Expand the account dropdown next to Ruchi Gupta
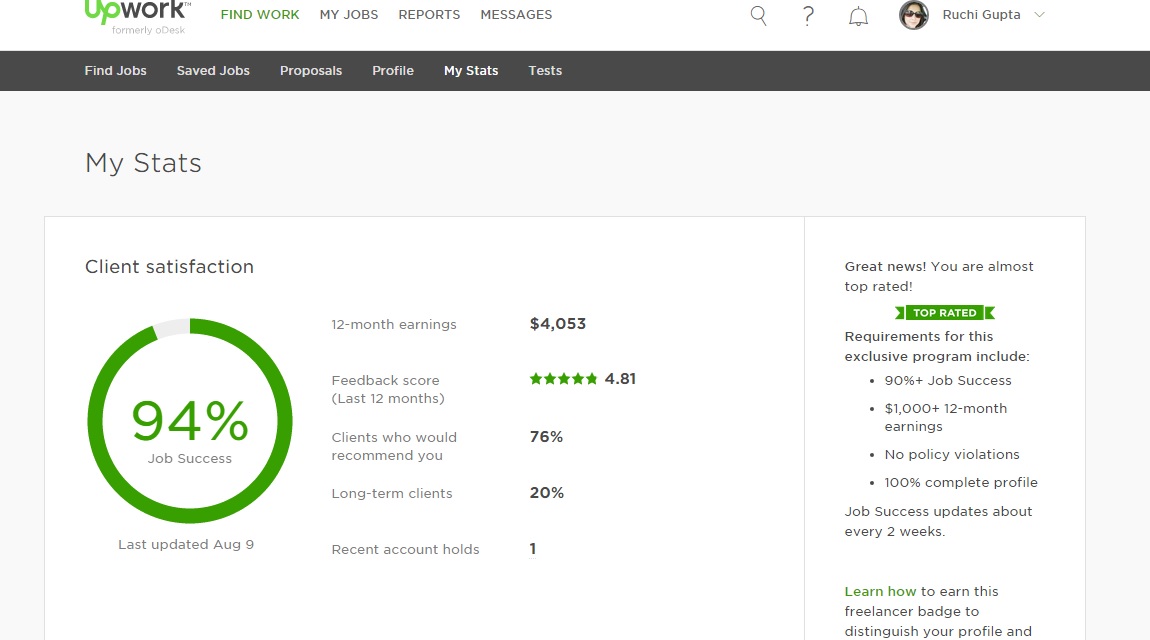The height and width of the screenshot is (640, 1150). (x=1040, y=15)
